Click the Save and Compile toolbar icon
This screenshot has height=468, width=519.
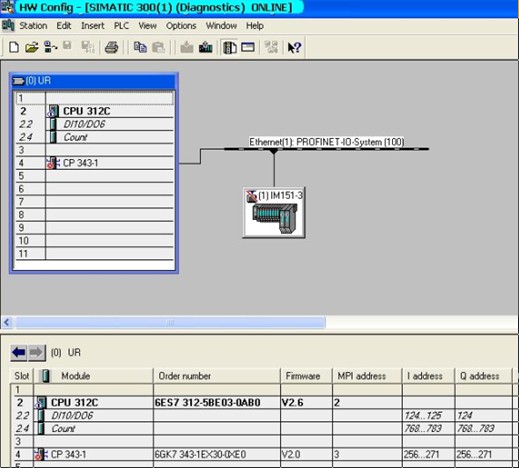click(88, 47)
